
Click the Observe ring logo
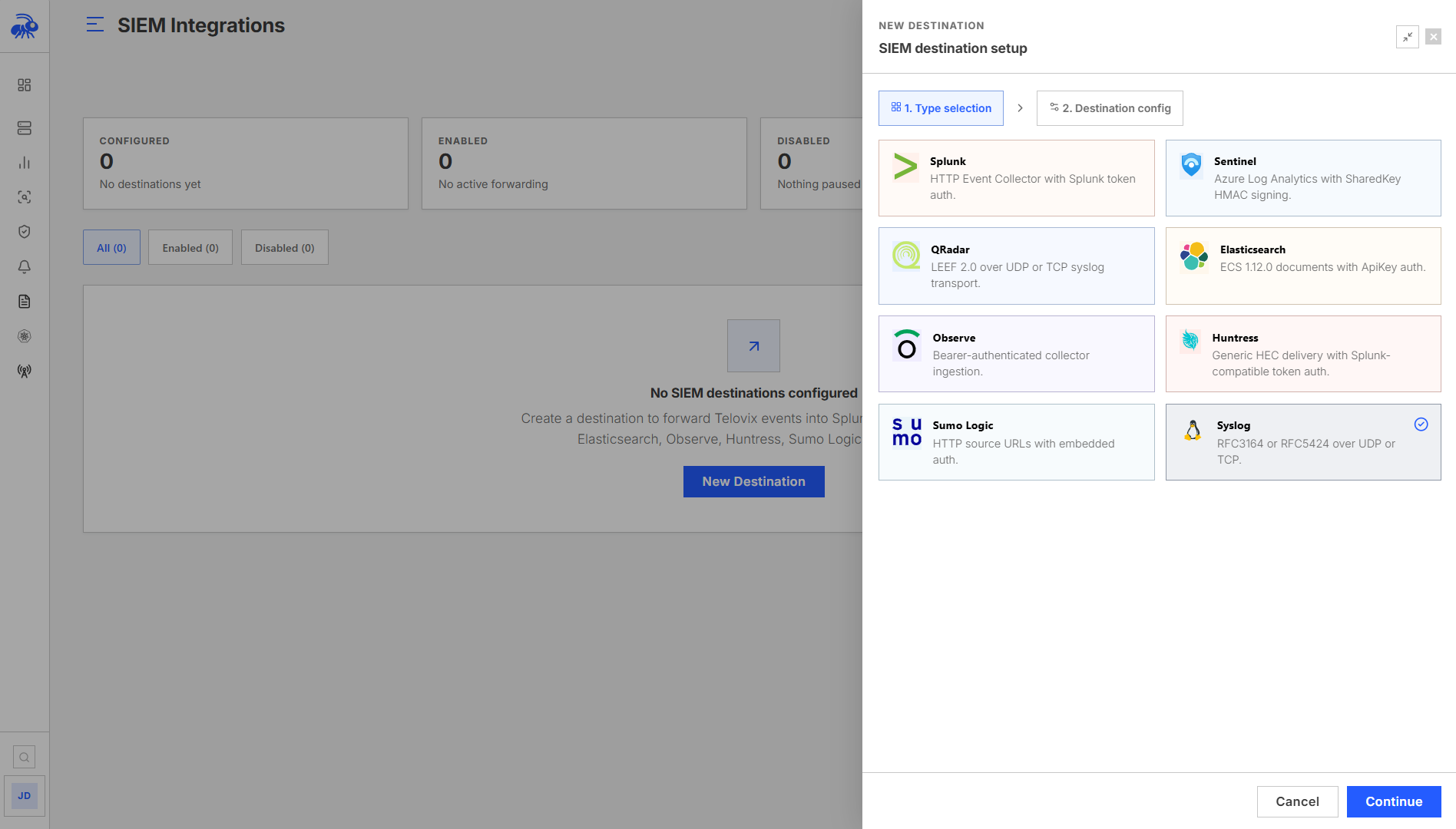[907, 345]
